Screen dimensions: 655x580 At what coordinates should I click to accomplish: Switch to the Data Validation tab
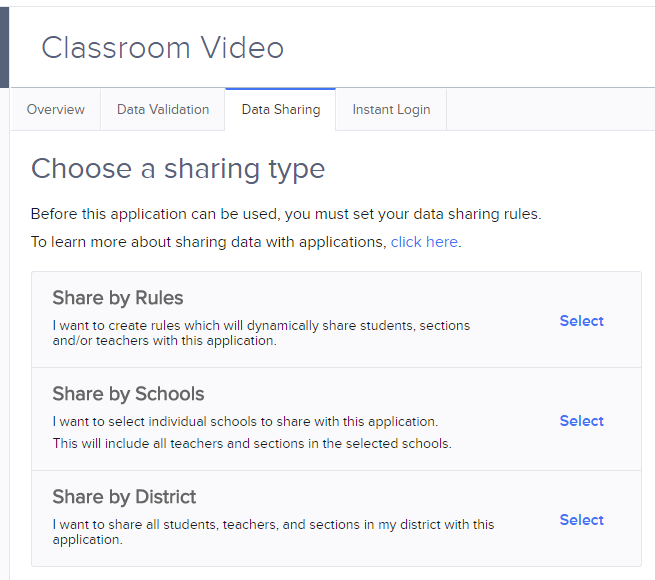tap(163, 110)
